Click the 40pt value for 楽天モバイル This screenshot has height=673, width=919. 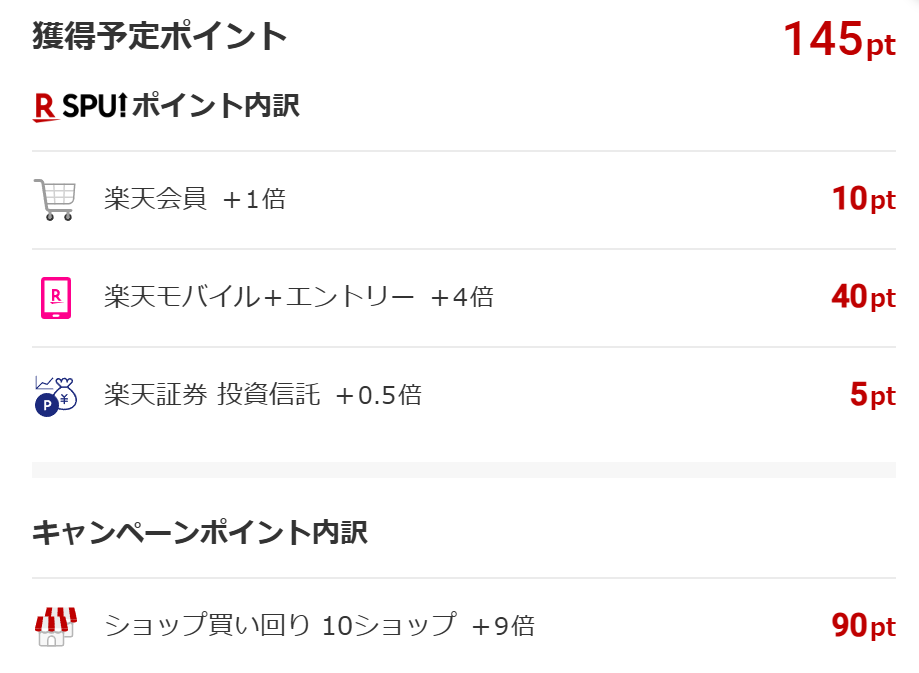coord(862,297)
